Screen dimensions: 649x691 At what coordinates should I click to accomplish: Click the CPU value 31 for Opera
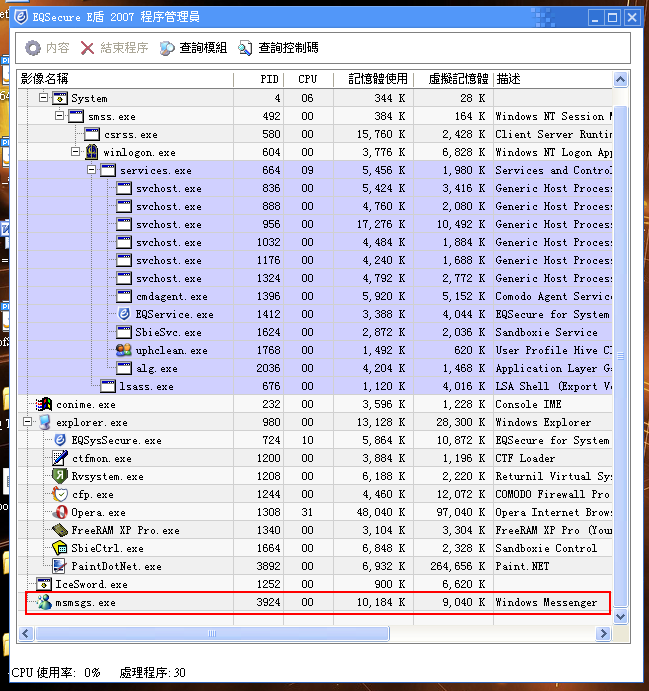point(307,512)
